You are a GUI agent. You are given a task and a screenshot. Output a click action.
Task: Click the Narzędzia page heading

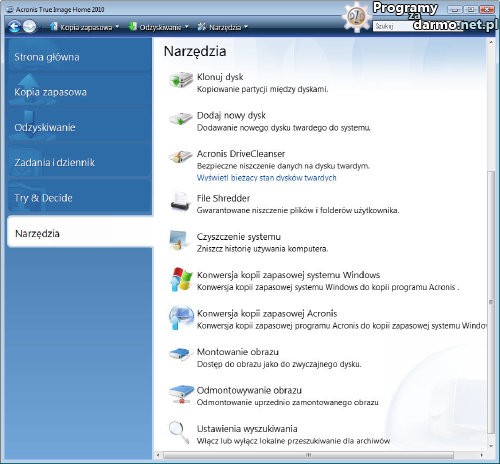[x=195, y=51]
